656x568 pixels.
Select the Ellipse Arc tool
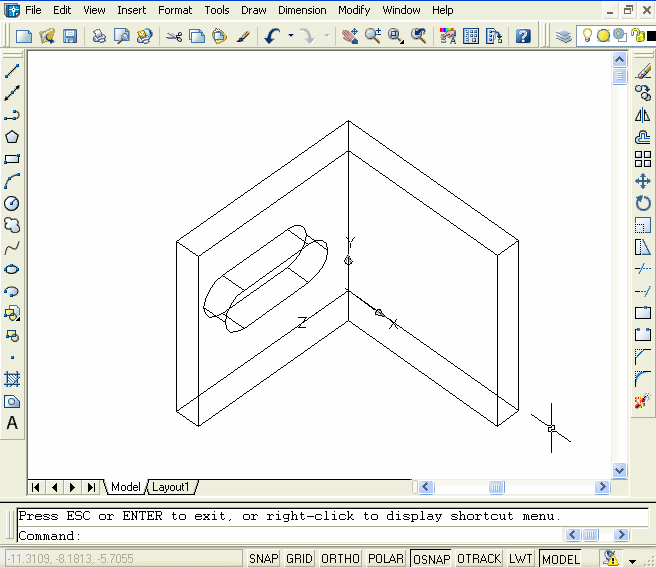coord(12,292)
